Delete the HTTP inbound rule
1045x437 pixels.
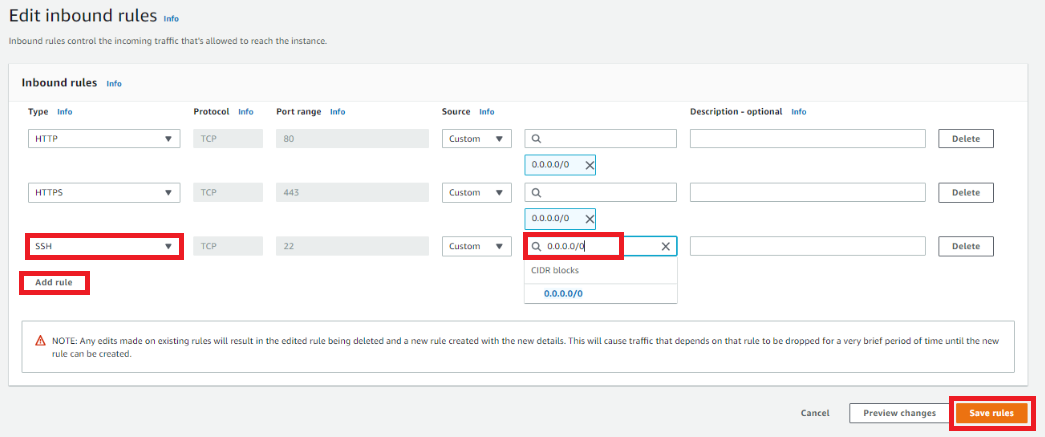[965, 139]
